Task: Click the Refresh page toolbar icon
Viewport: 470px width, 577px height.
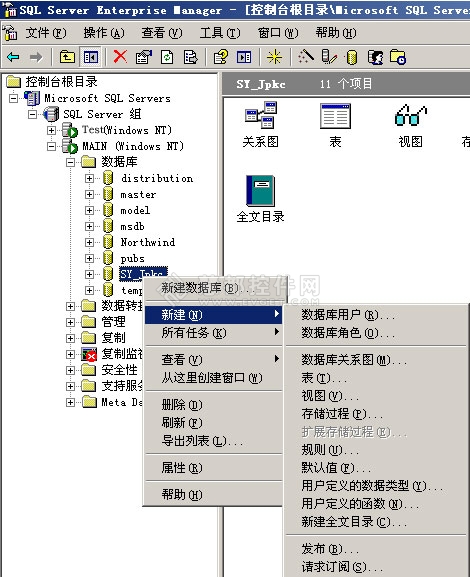Action: coord(167,57)
